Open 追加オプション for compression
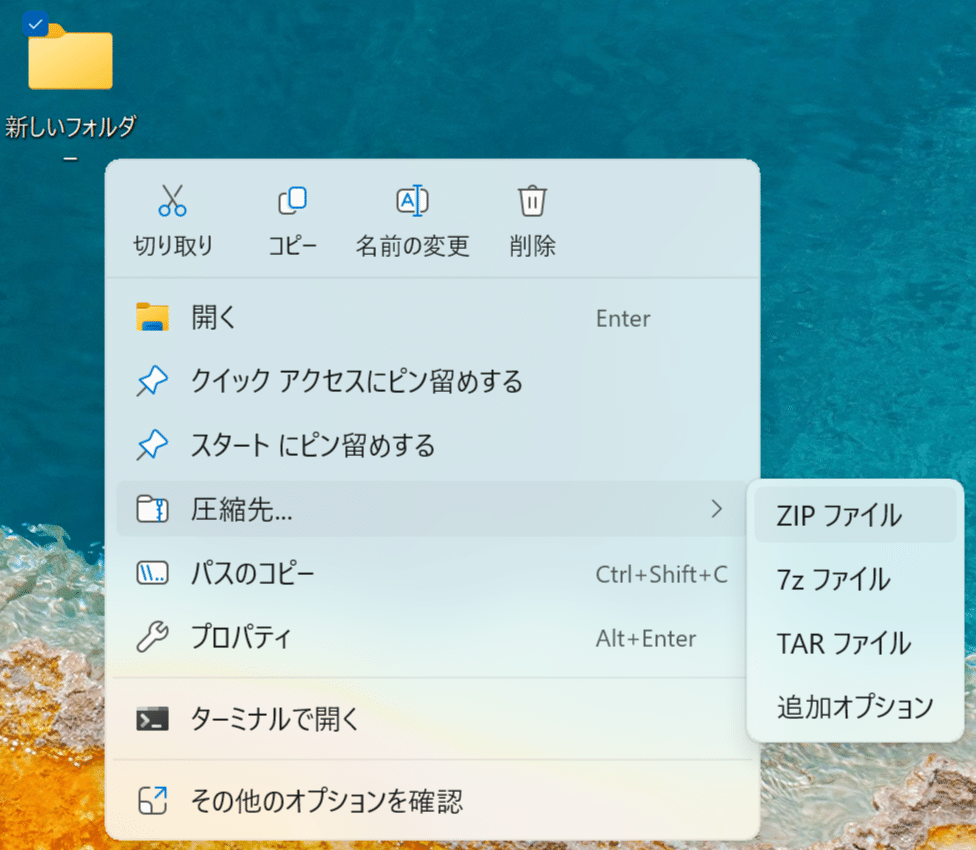The height and width of the screenshot is (850, 976). 855,708
